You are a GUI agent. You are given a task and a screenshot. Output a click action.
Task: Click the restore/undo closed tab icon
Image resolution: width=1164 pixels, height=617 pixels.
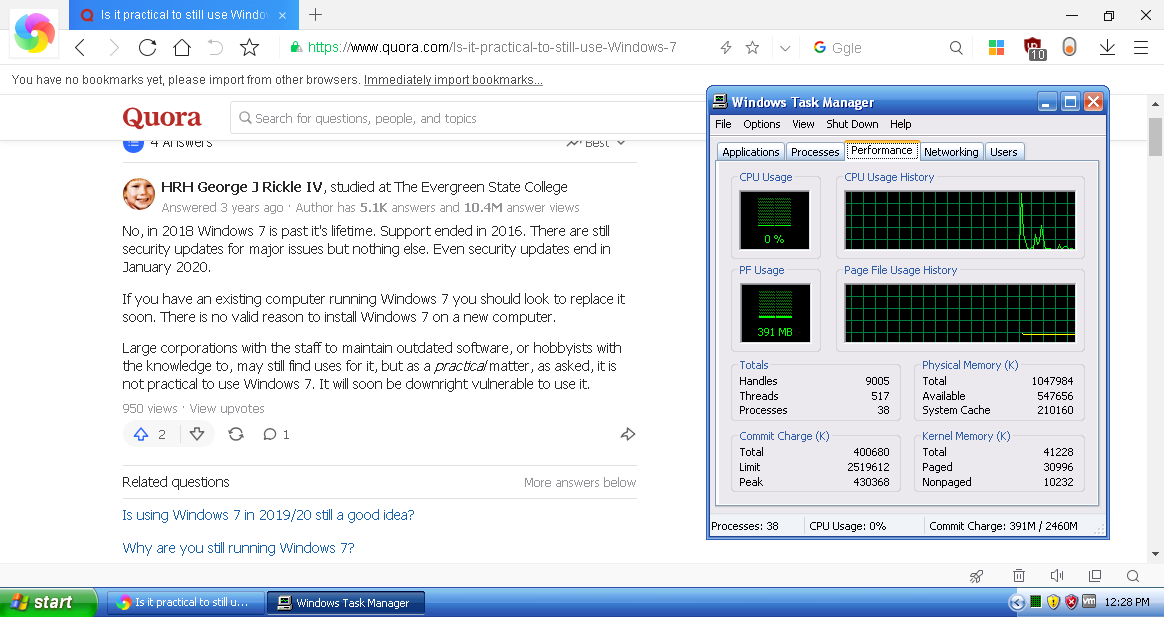coord(215,48)
